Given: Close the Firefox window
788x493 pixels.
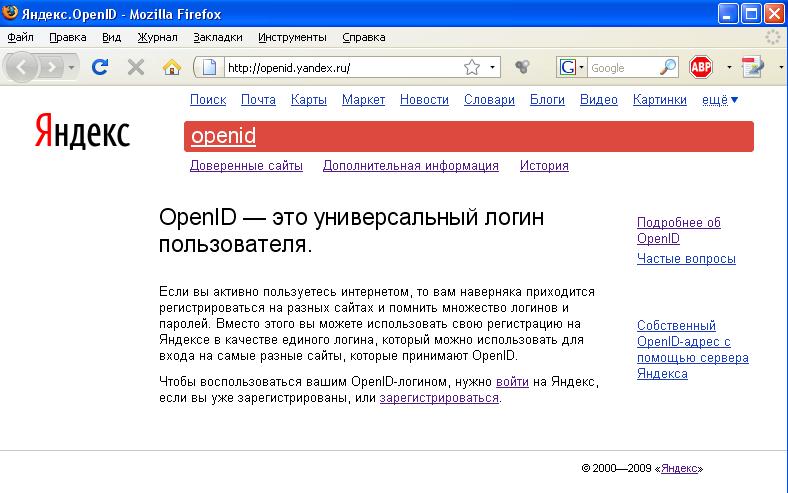Looking at the screenshot, I should pyautogui.click(x=774, y=14).
